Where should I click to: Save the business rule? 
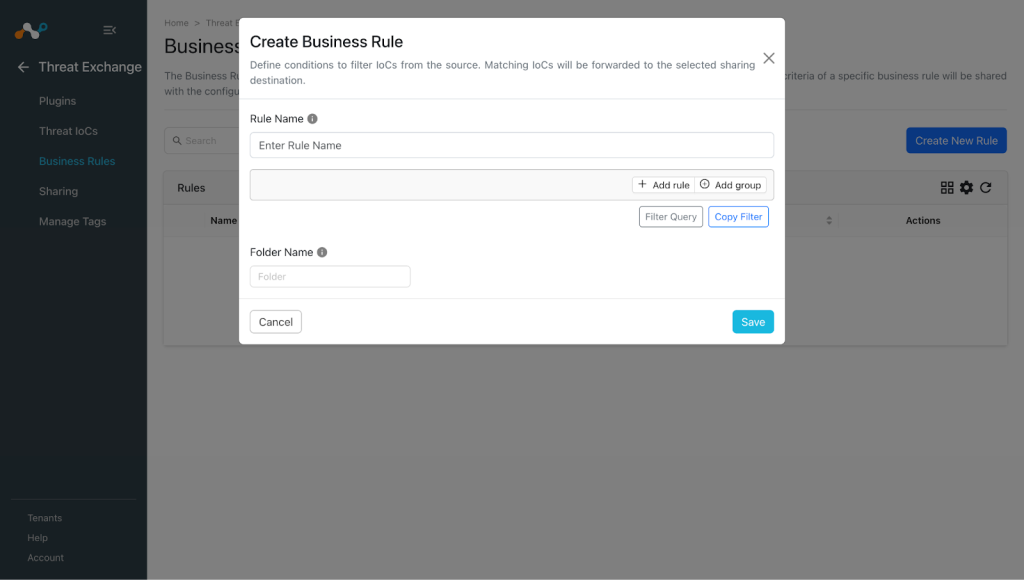753,322
